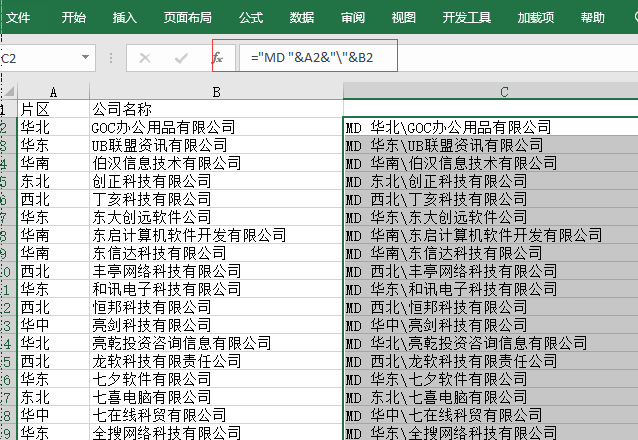This screenshot has height=440, width=638.
Task: Expand the Name Box dropdown arrow
Action: [85, 57]
